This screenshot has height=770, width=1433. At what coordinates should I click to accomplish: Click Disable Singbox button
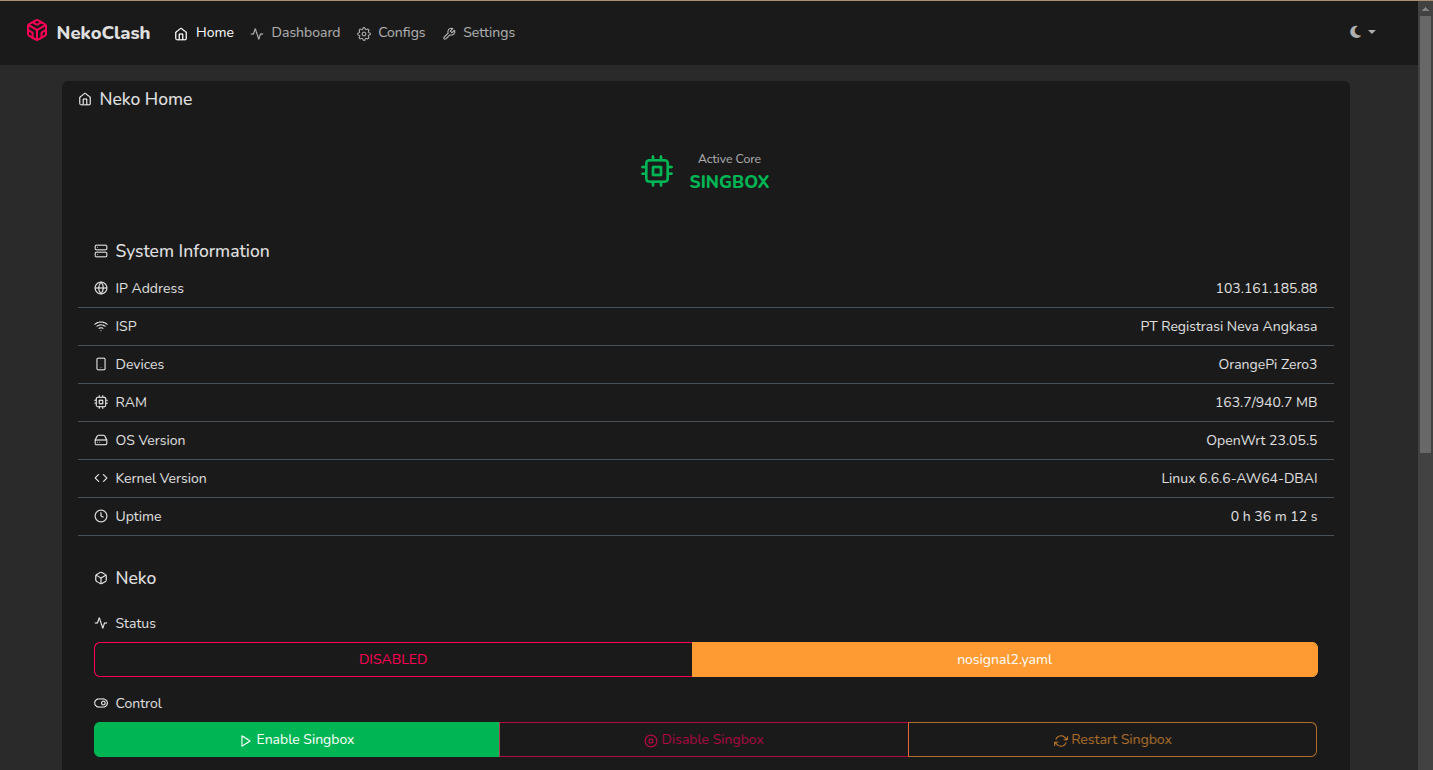pyautogui.click(x=704, y=740)
